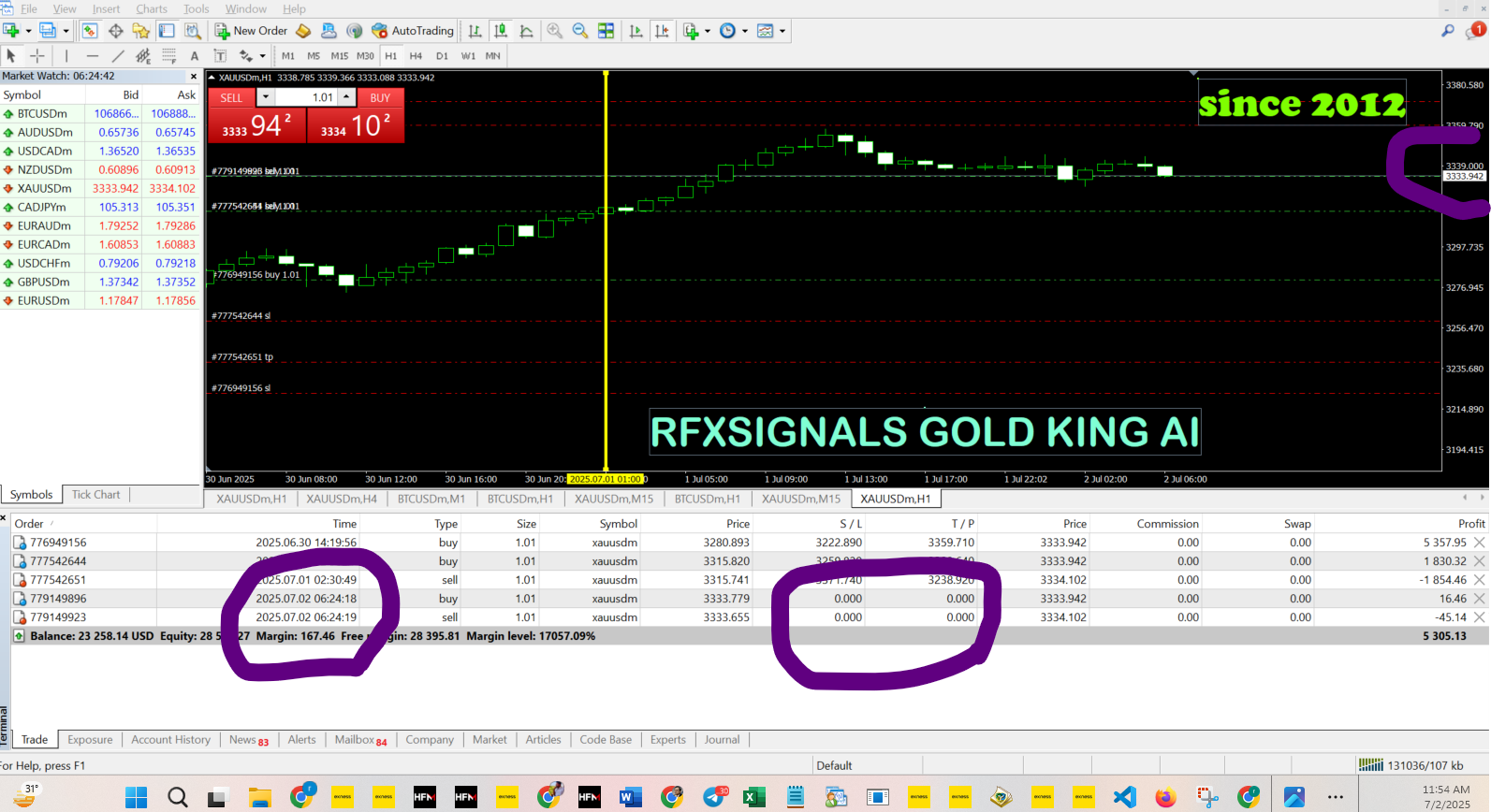The image size is (1491, 812).
Task: Open the New Chart toolbar icon
Action: click(12, 31)
